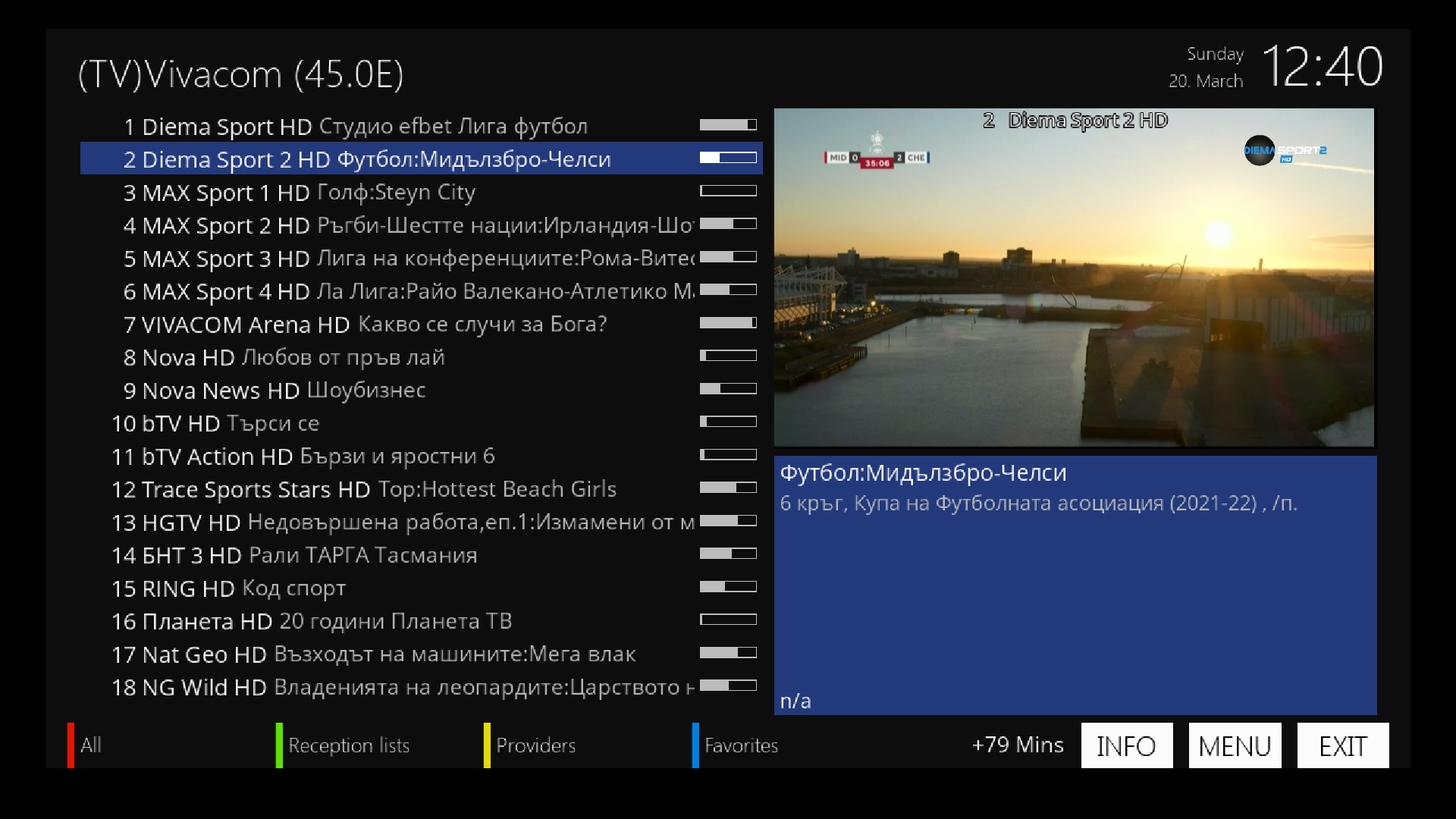Select channel 9 Nova News HD
Image resolution: width=1456 pixels, height=819 pixels.
coord(421,390)
